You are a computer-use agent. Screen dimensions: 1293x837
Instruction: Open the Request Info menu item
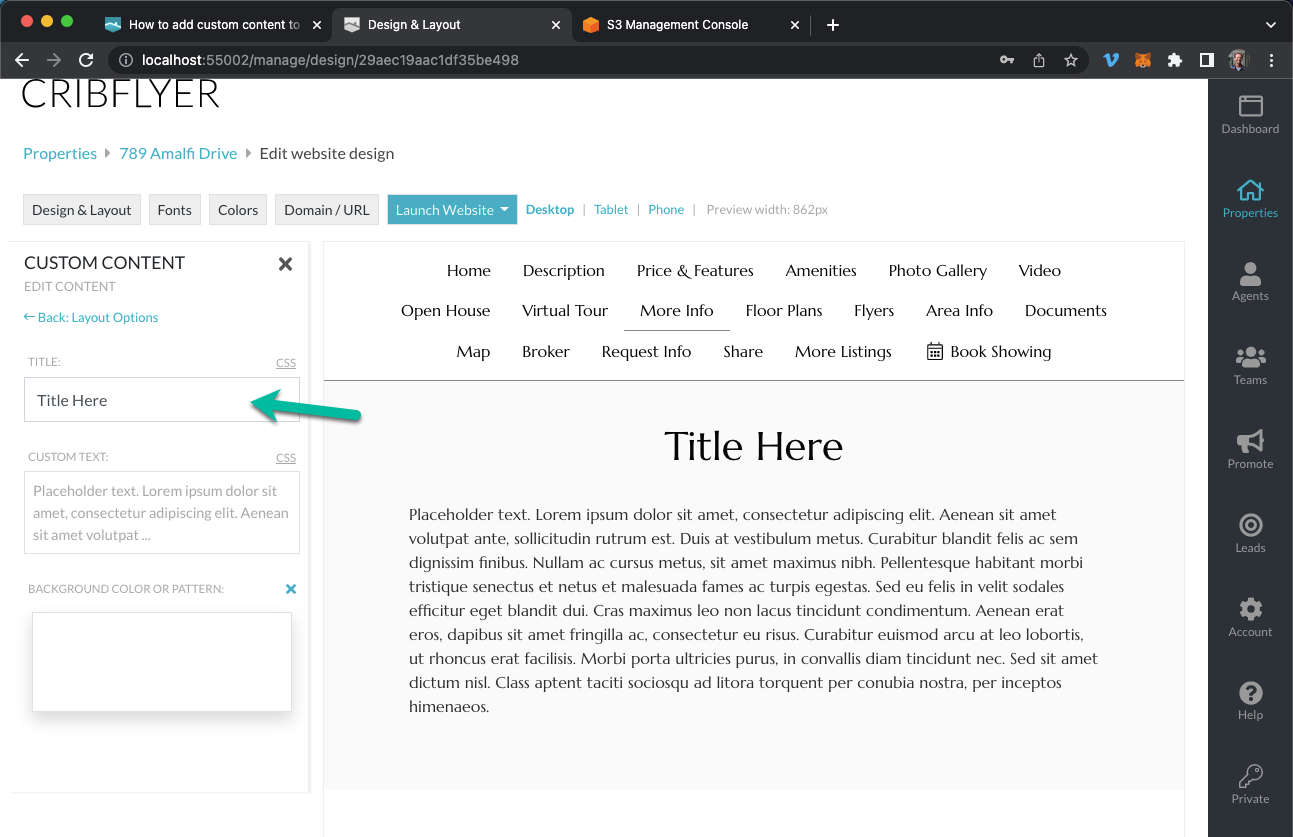pyautogui.click(x=646, y=352)
